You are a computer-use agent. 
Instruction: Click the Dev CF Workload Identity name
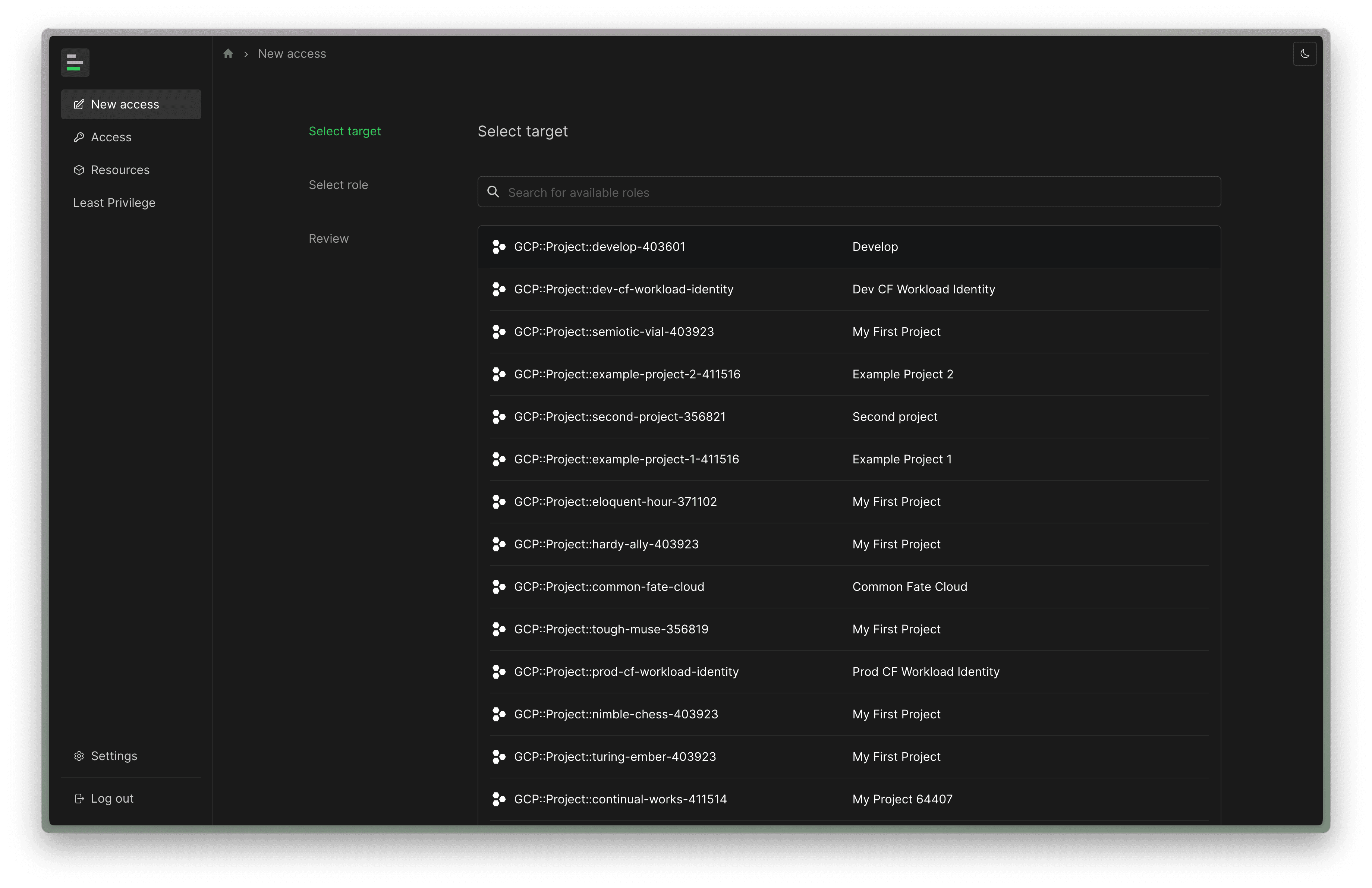coord(923,289)
